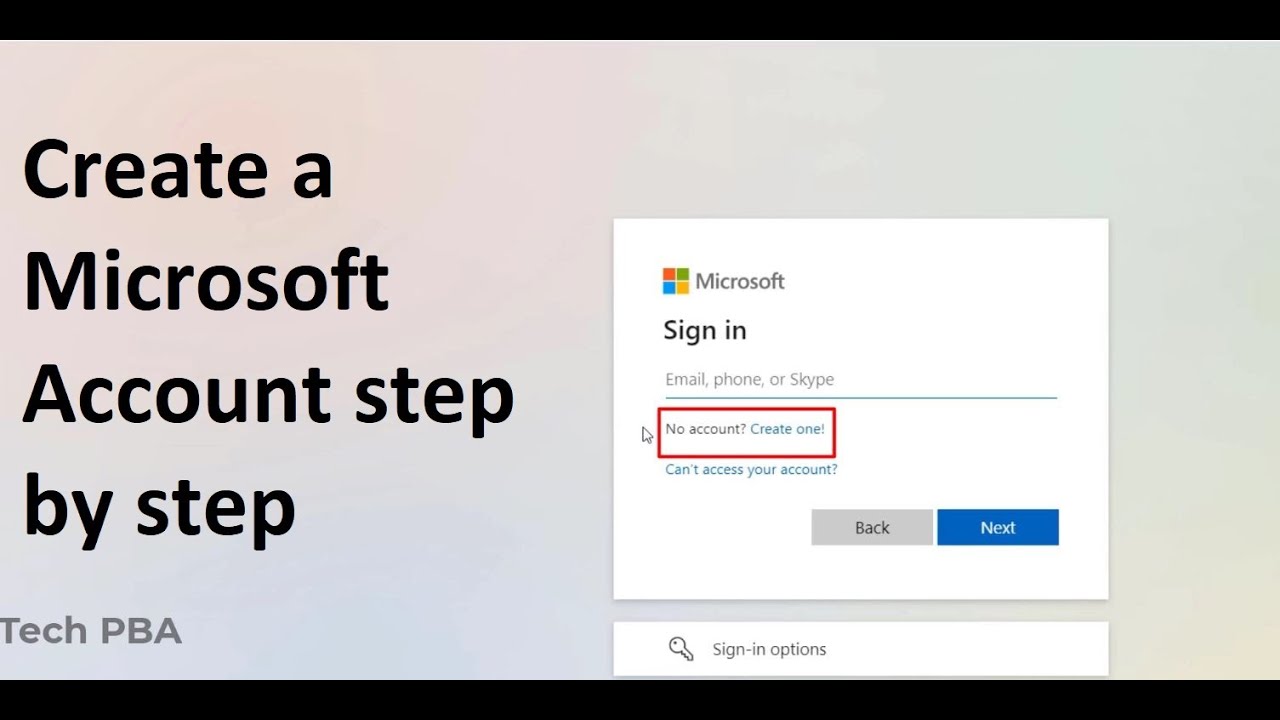The height and width of the screenshot is (720, 1280).
Task: Follow the 'Can't access your account?' link
Action: pos(751,469)
